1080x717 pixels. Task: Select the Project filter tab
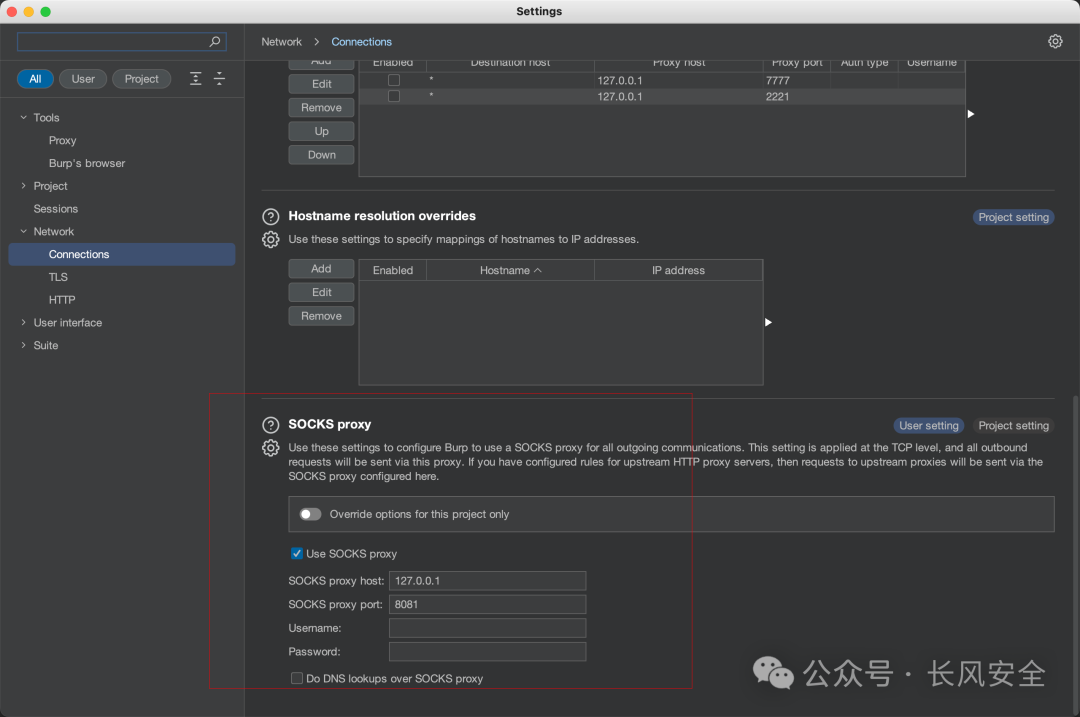click(x=141, y=79)
